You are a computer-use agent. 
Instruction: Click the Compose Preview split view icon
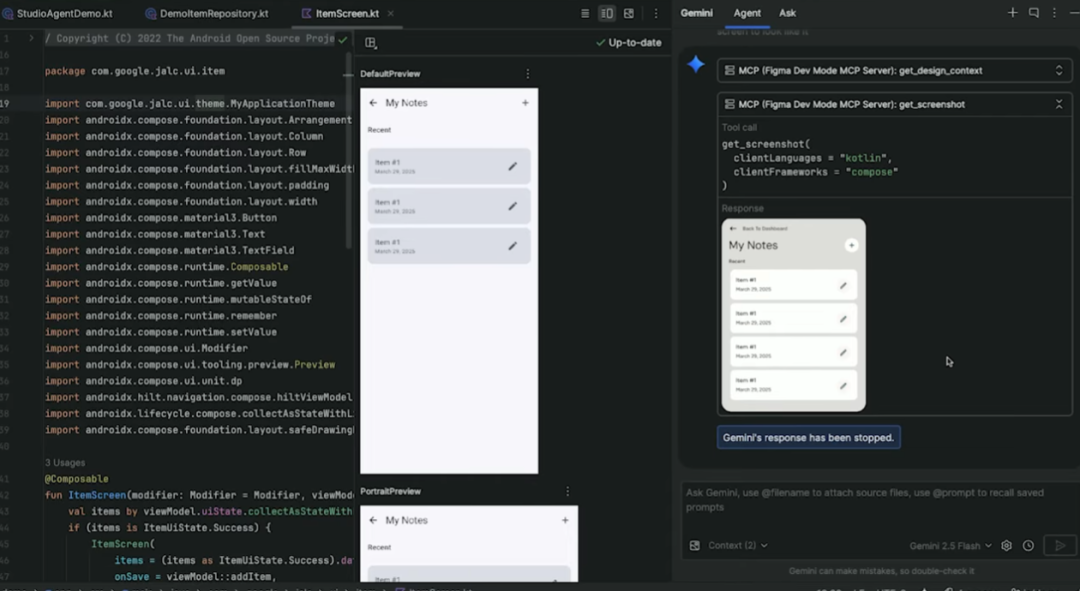pos(608,13)
